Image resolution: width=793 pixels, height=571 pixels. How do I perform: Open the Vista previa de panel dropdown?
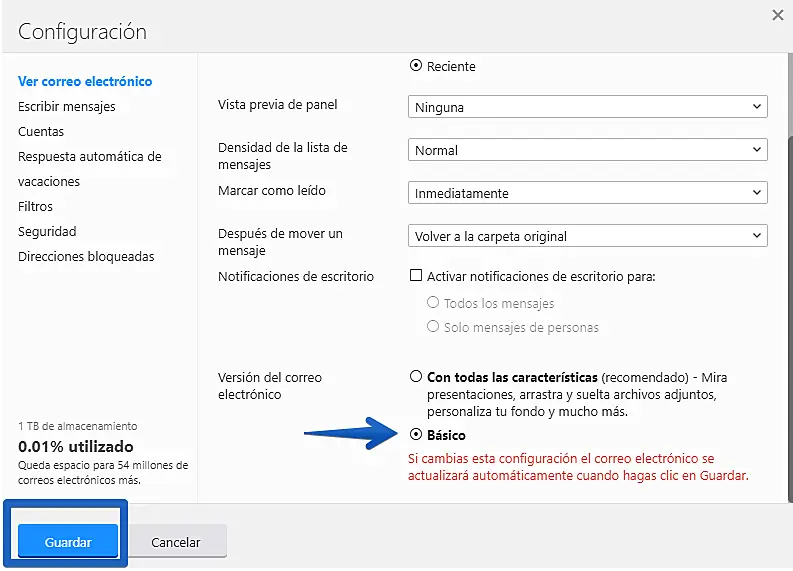pos(588,107)
